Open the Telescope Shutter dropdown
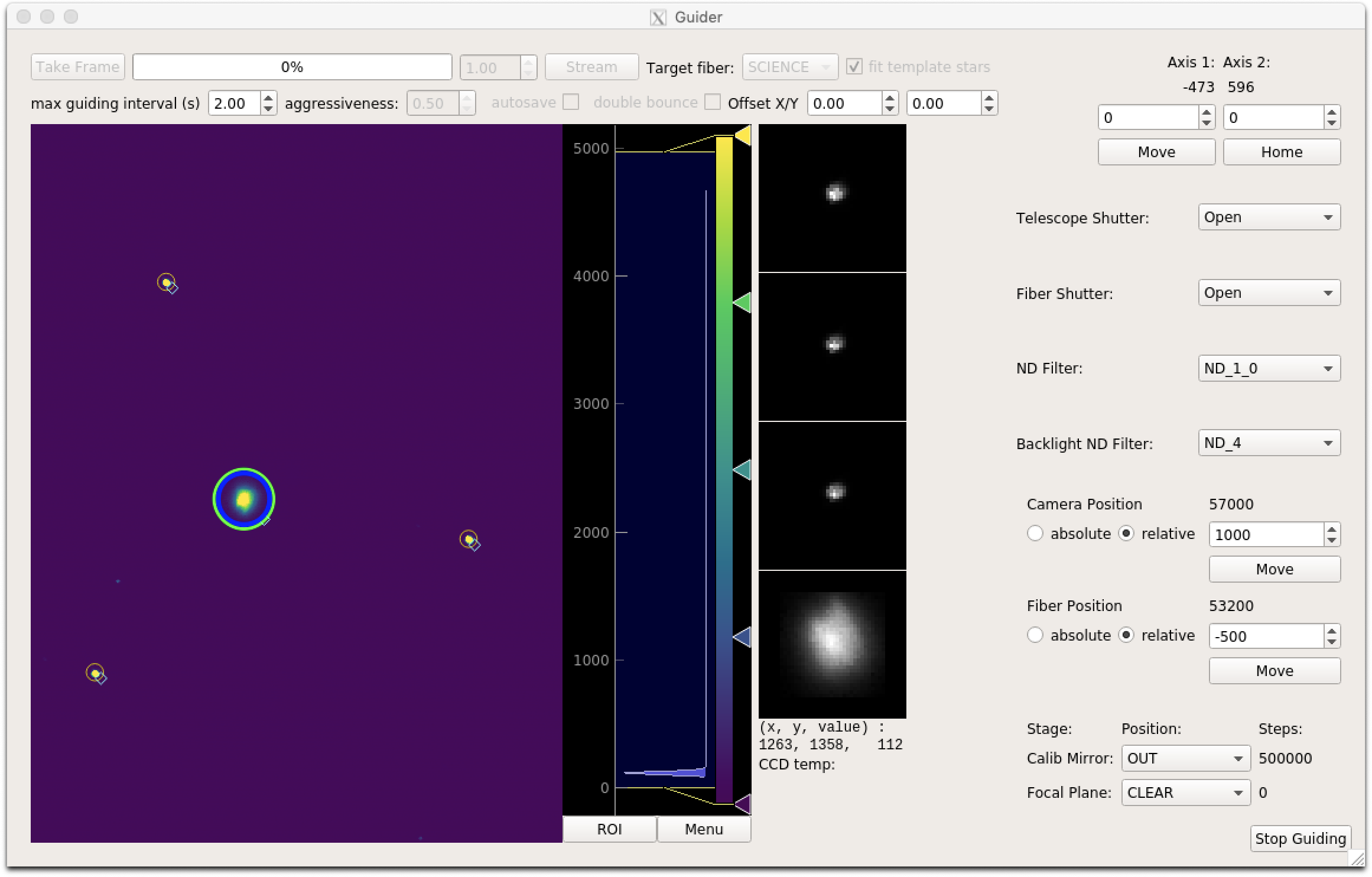 (x=1269, y=217)
